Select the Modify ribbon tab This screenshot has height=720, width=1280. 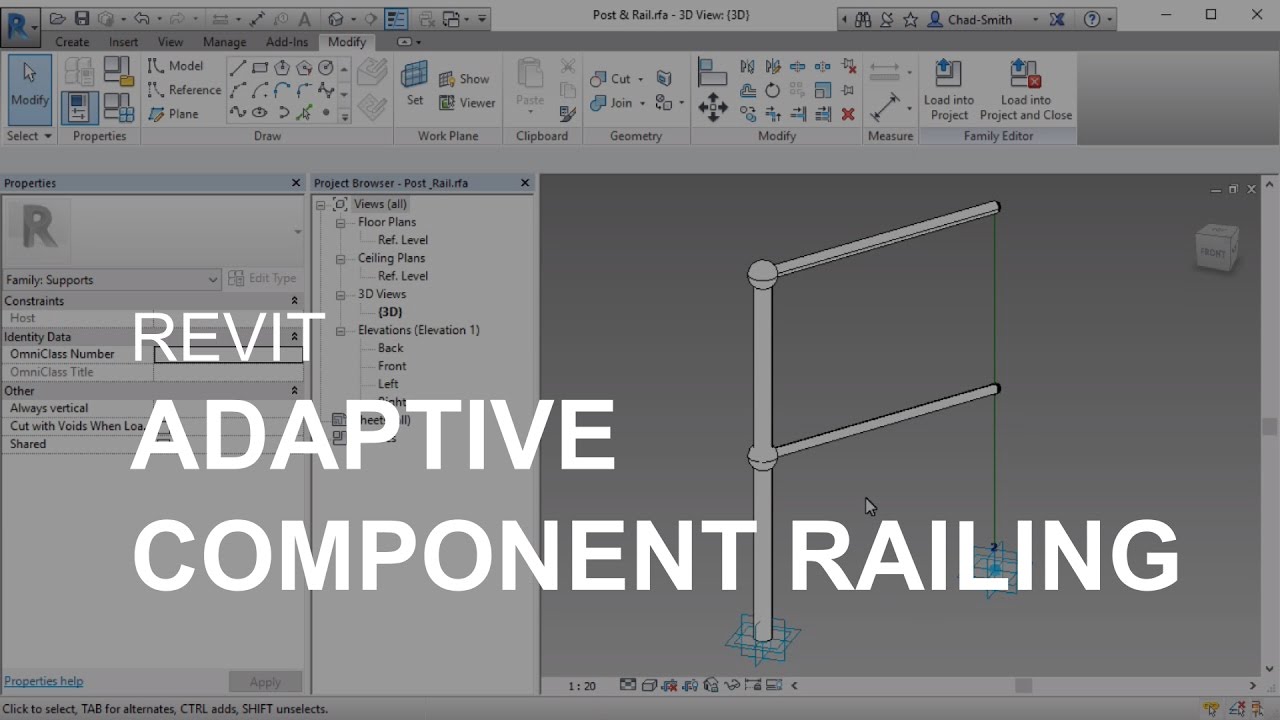347,42
